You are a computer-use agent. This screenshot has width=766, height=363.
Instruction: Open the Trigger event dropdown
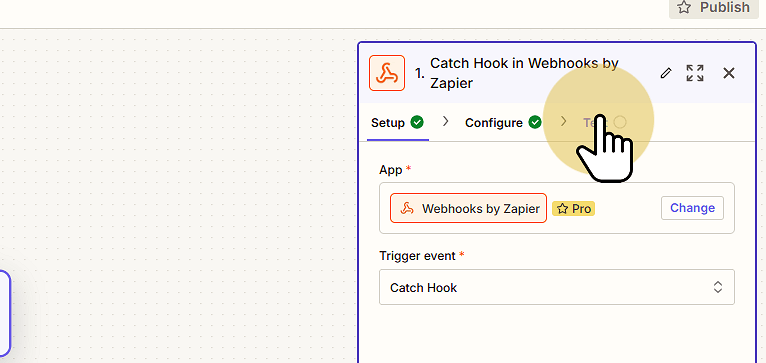point(557,287)
